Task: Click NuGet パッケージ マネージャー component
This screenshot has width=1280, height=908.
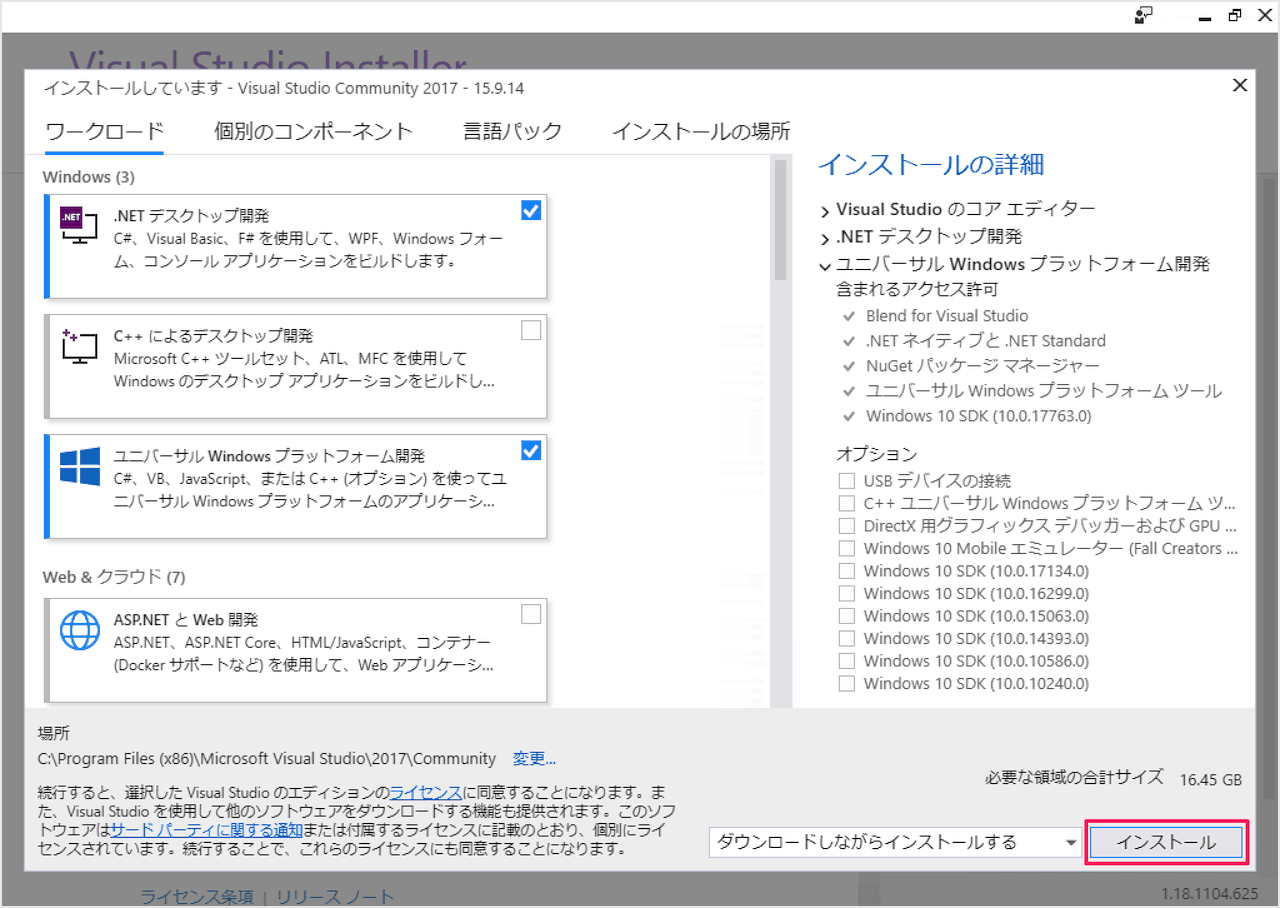Action: 983,366
